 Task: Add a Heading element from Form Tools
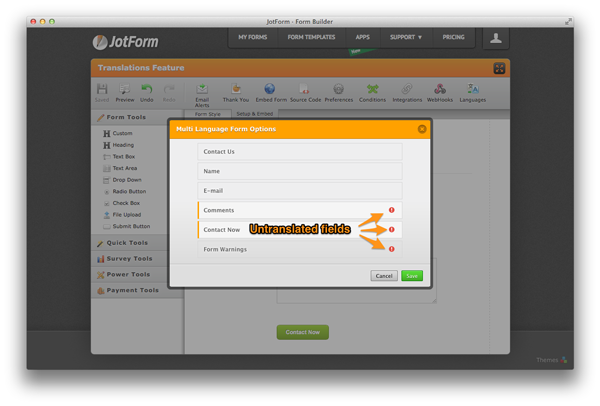(x=118, y=145)
